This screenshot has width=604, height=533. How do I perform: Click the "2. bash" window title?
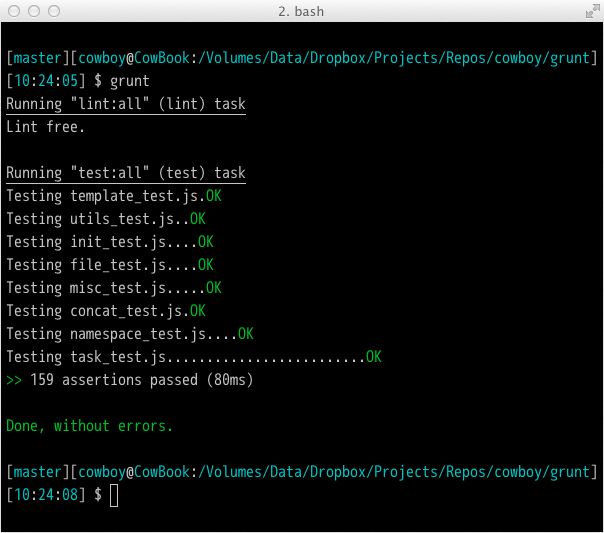(301, 12)
